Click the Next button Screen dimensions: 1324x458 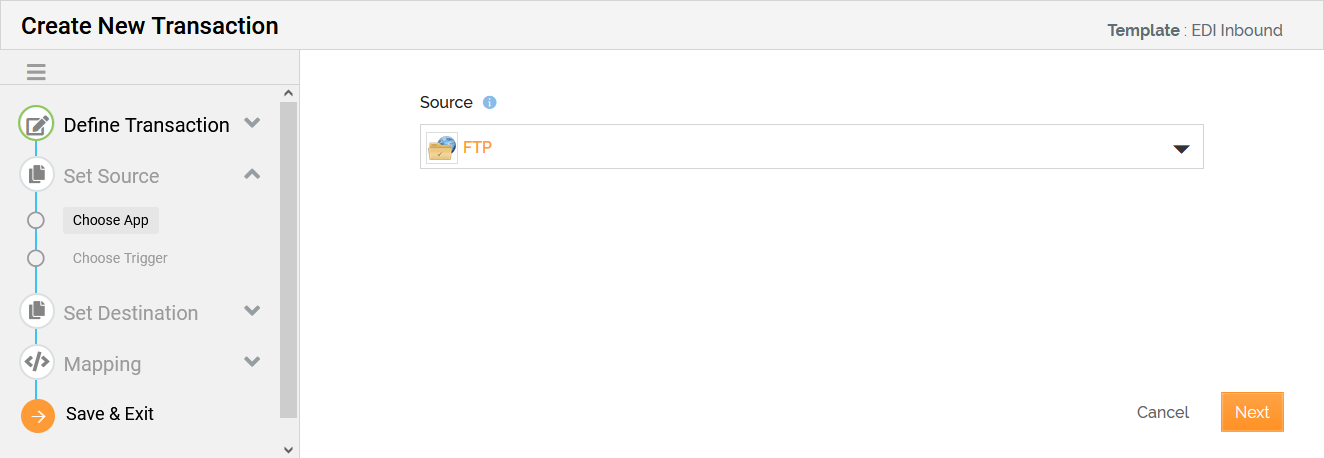[x=1252, y=412]
